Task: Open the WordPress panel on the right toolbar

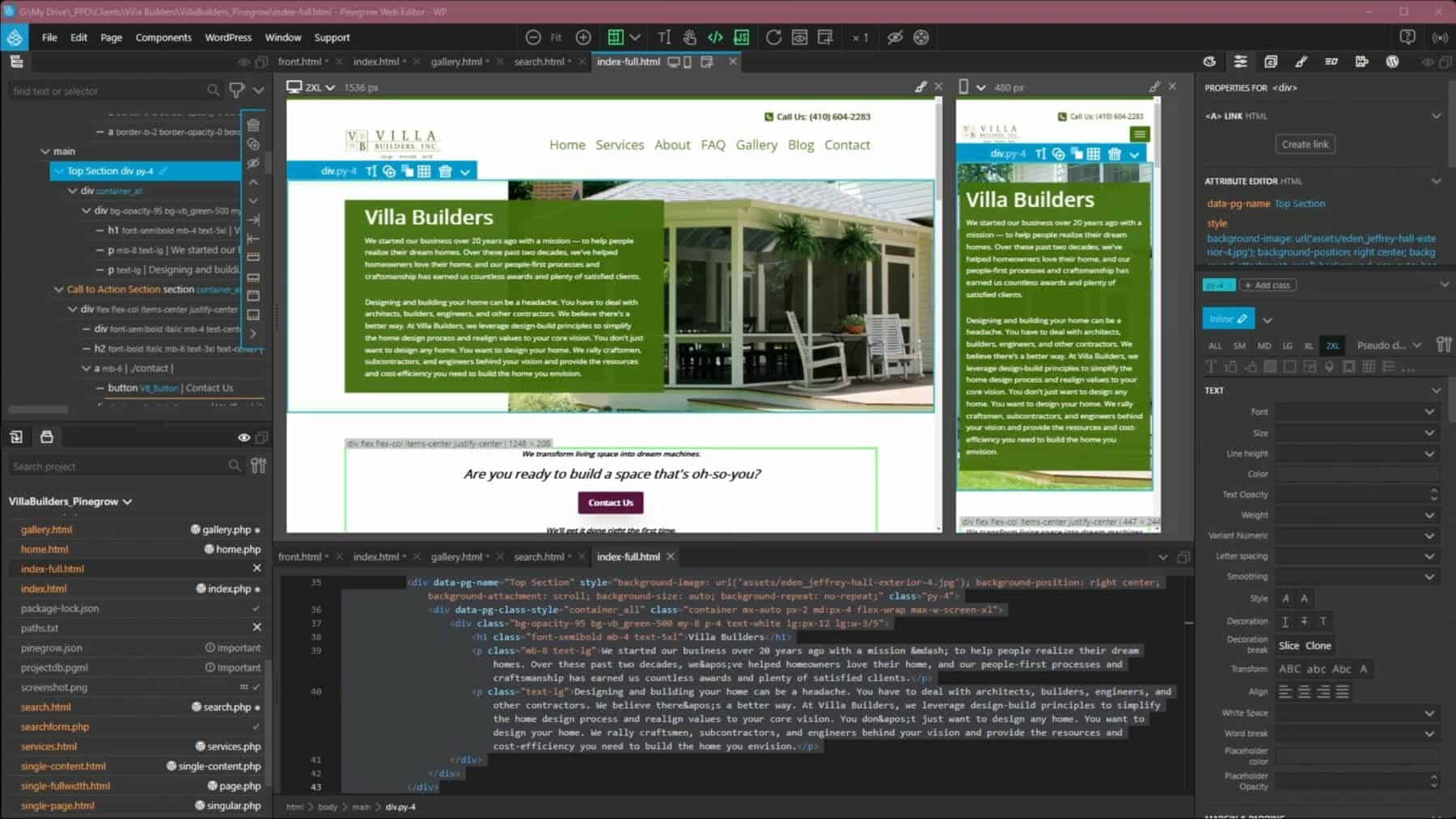Action: point(1392,61)
